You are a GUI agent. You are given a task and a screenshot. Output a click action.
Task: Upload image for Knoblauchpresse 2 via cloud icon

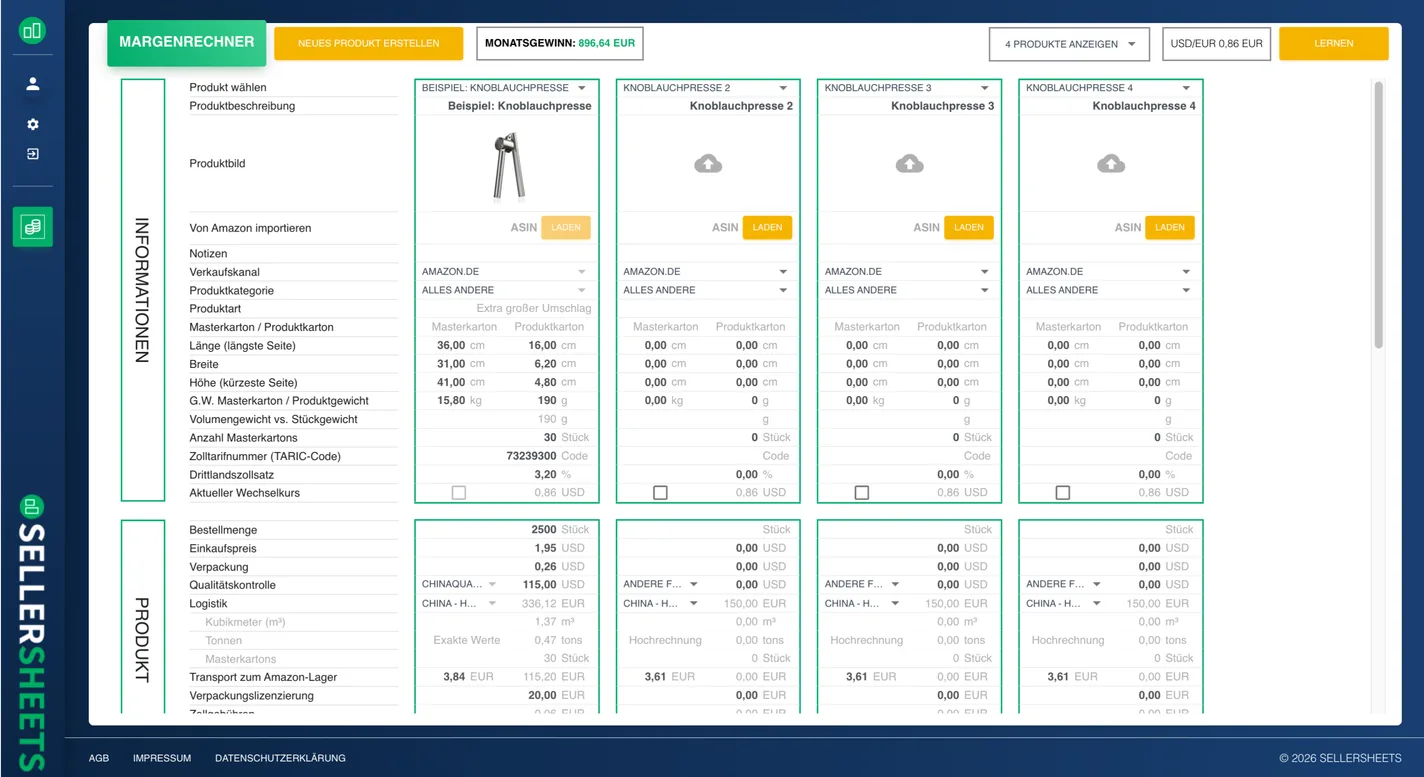click(x=708, y=163)
